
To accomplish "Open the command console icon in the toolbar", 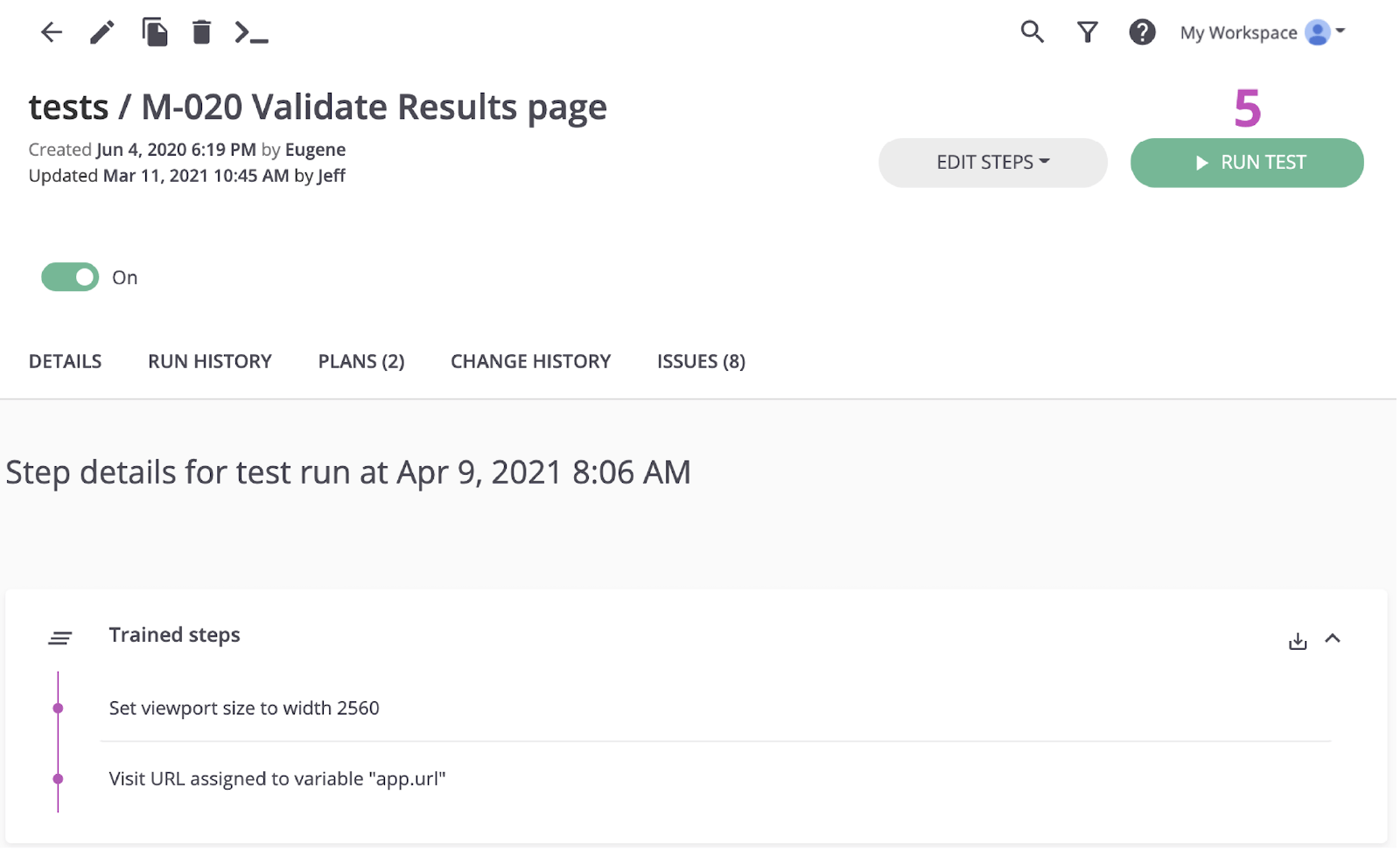I will point(252,33).
